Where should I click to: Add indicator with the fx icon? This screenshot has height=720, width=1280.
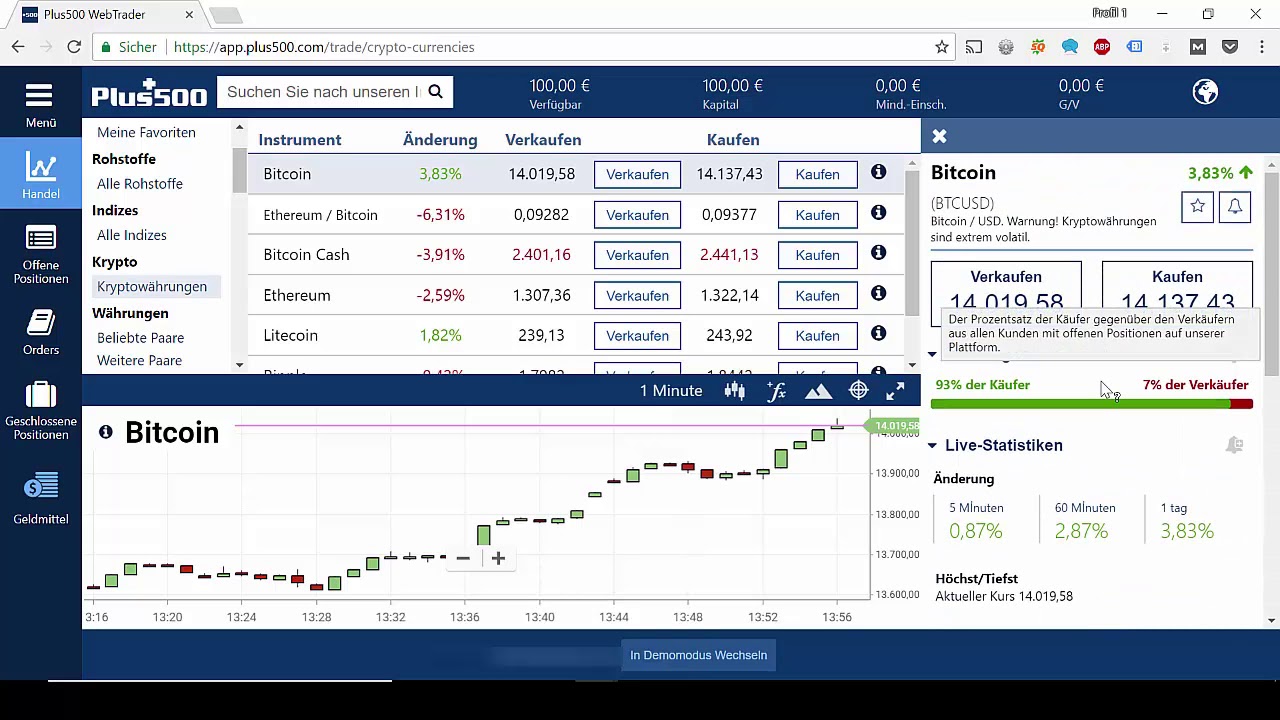point(776,391)
